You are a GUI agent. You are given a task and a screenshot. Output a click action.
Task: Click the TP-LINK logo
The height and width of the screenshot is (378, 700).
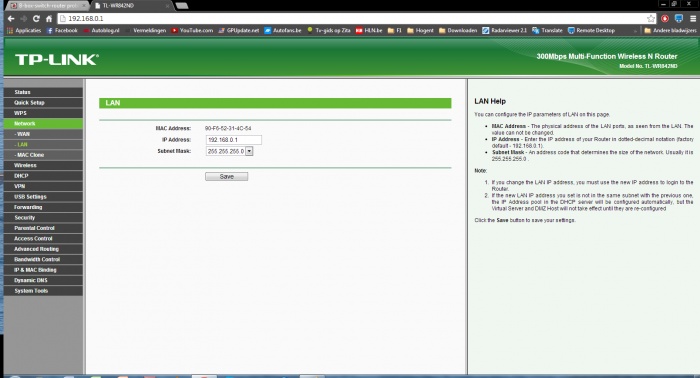(57, 59)
